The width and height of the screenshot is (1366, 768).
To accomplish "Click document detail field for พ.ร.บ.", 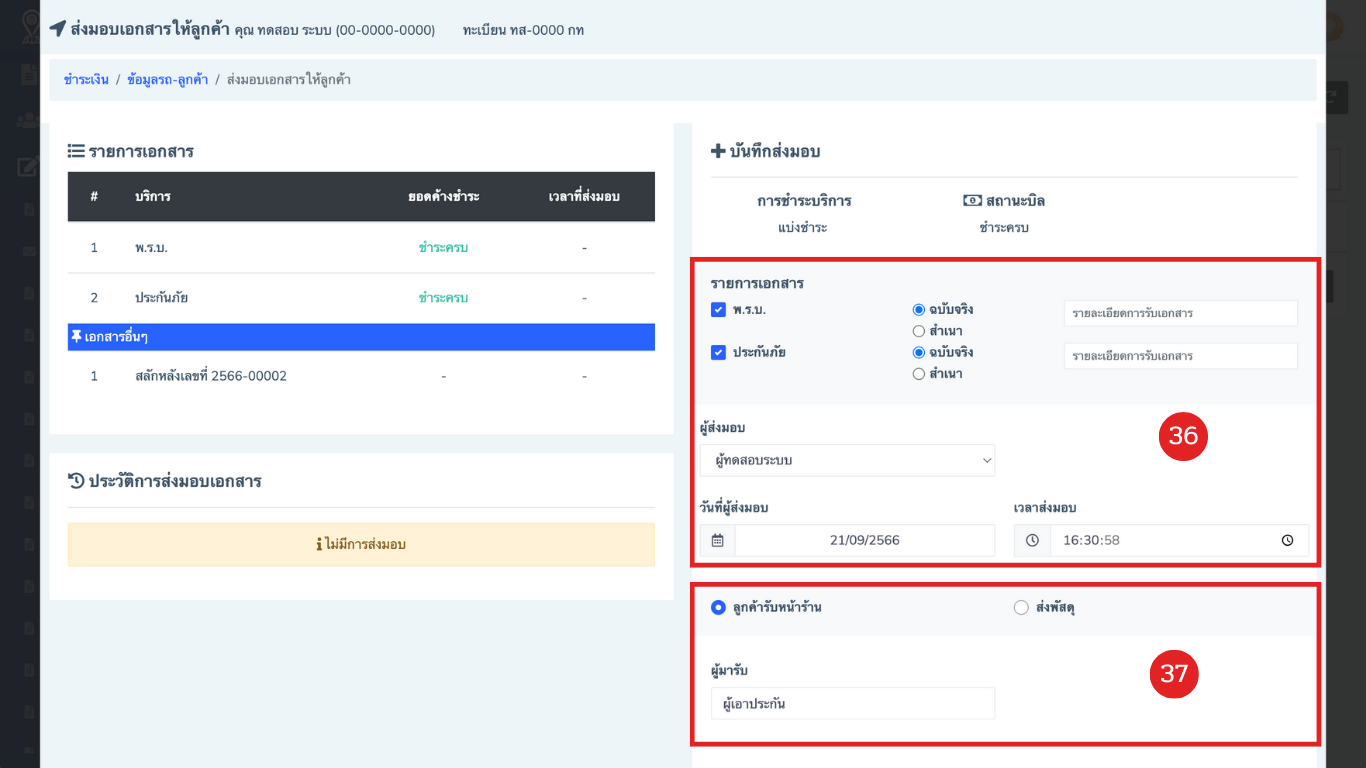I will point(1181,313).
